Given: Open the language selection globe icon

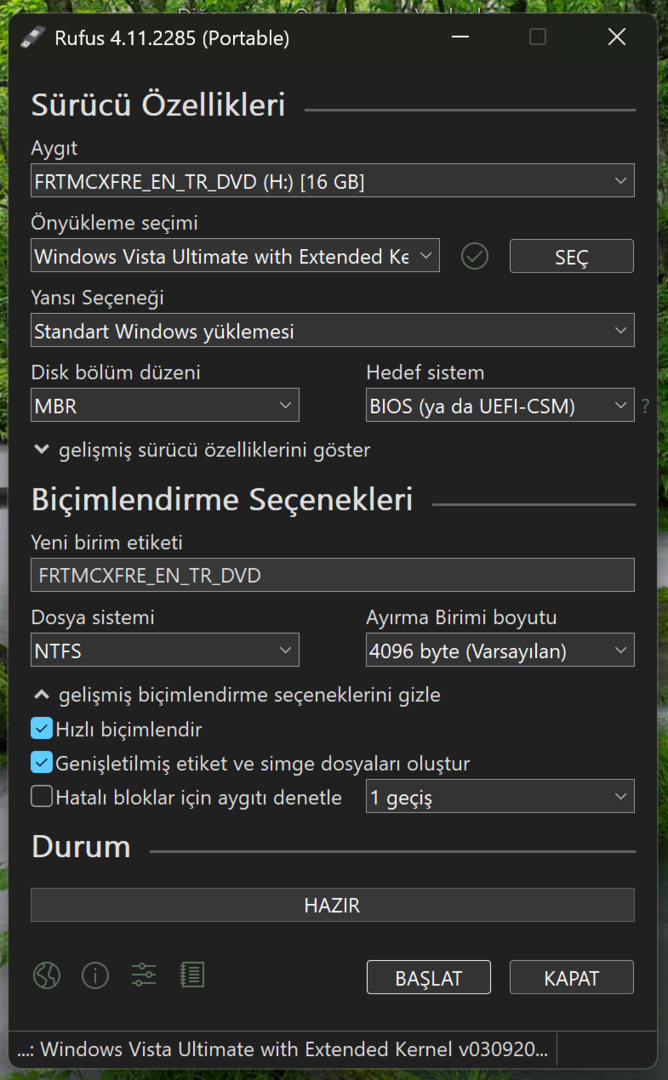Looking at the screenshot, I should (47, 975).
